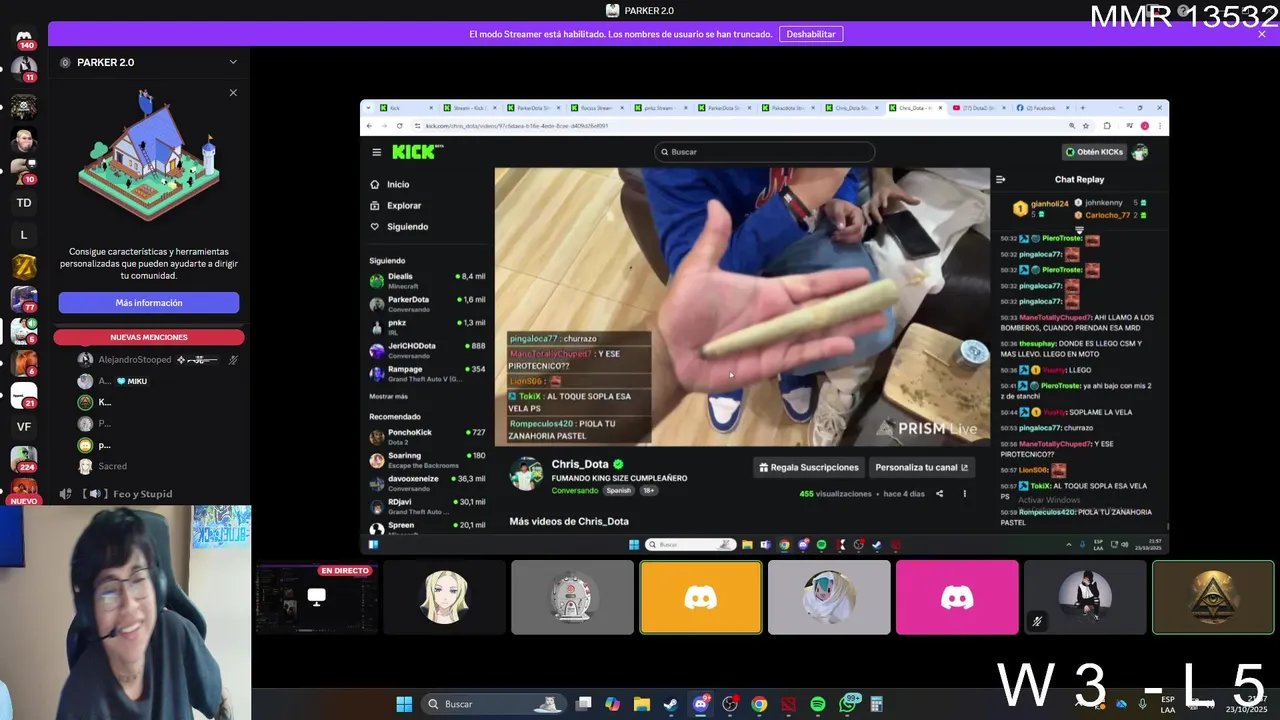
Task: Select the blonde anime avatar tile
Action: [444, 597]
